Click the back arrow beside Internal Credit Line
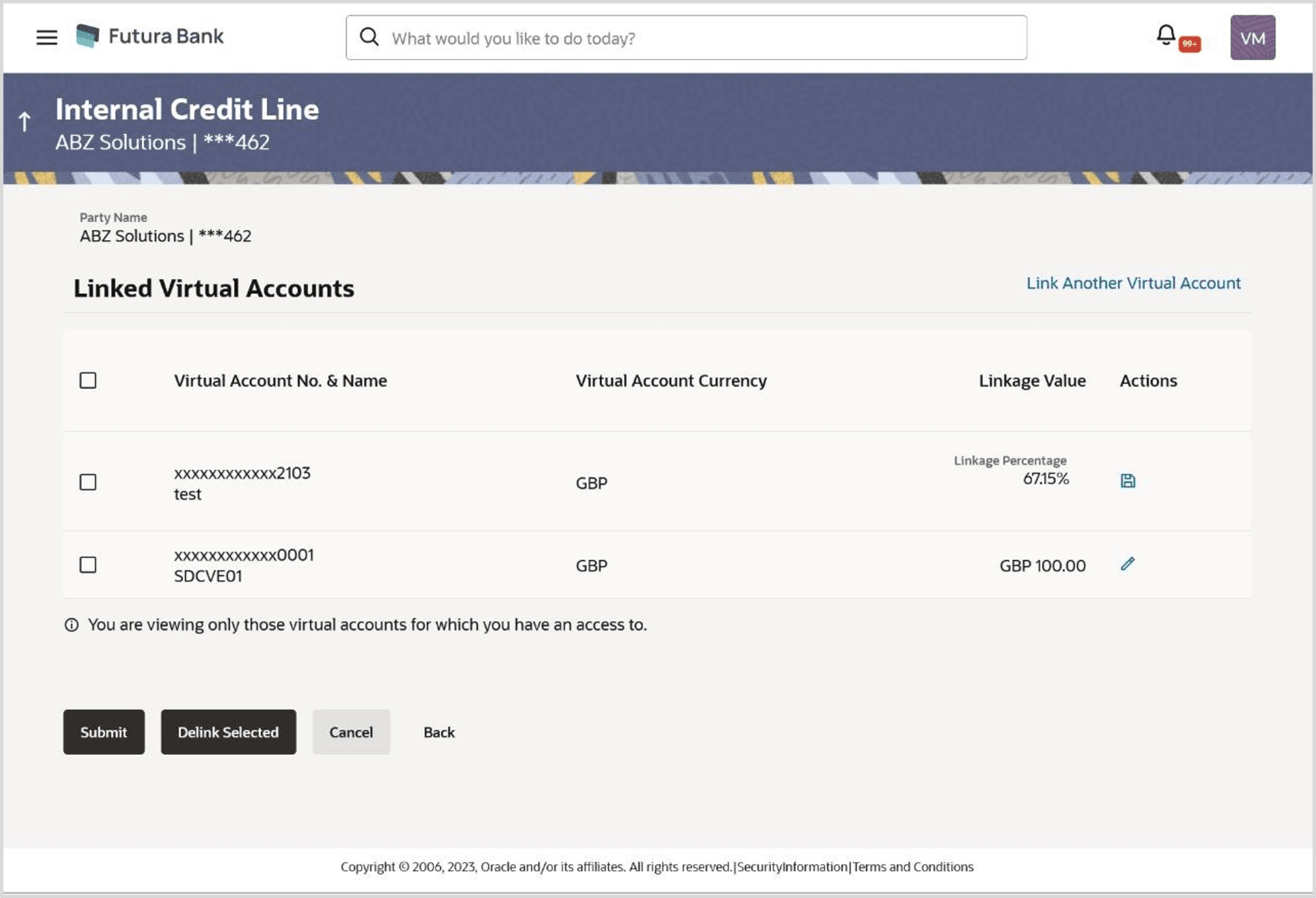This screenshot has height=898, width=1316. (25, 121)
